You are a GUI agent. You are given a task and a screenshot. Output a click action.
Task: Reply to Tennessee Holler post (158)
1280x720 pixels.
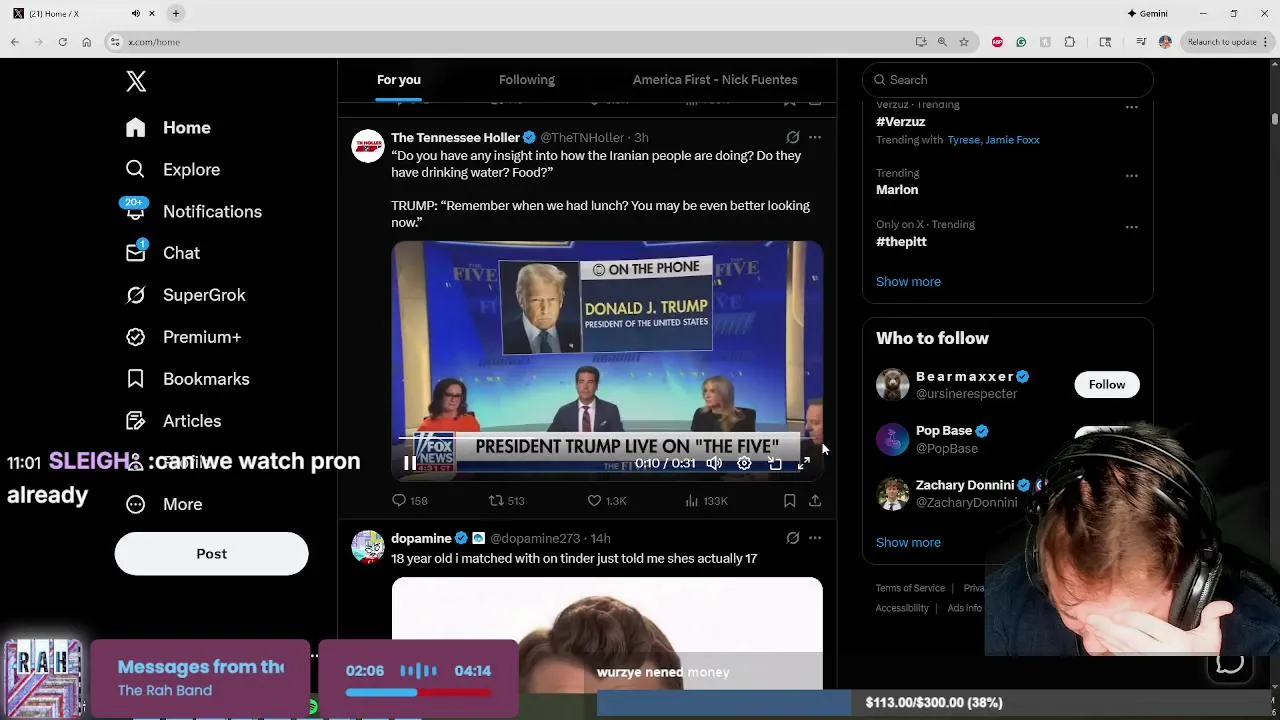click(410, 501)
